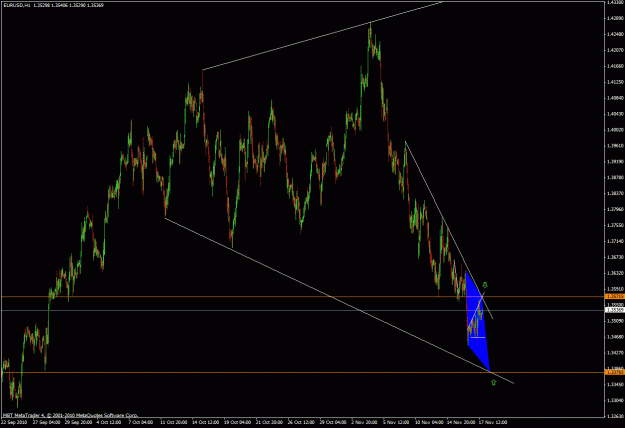Click the 1.40020 price scale label
This screenshot has width=625, height=428.
(x=615, y=130)
